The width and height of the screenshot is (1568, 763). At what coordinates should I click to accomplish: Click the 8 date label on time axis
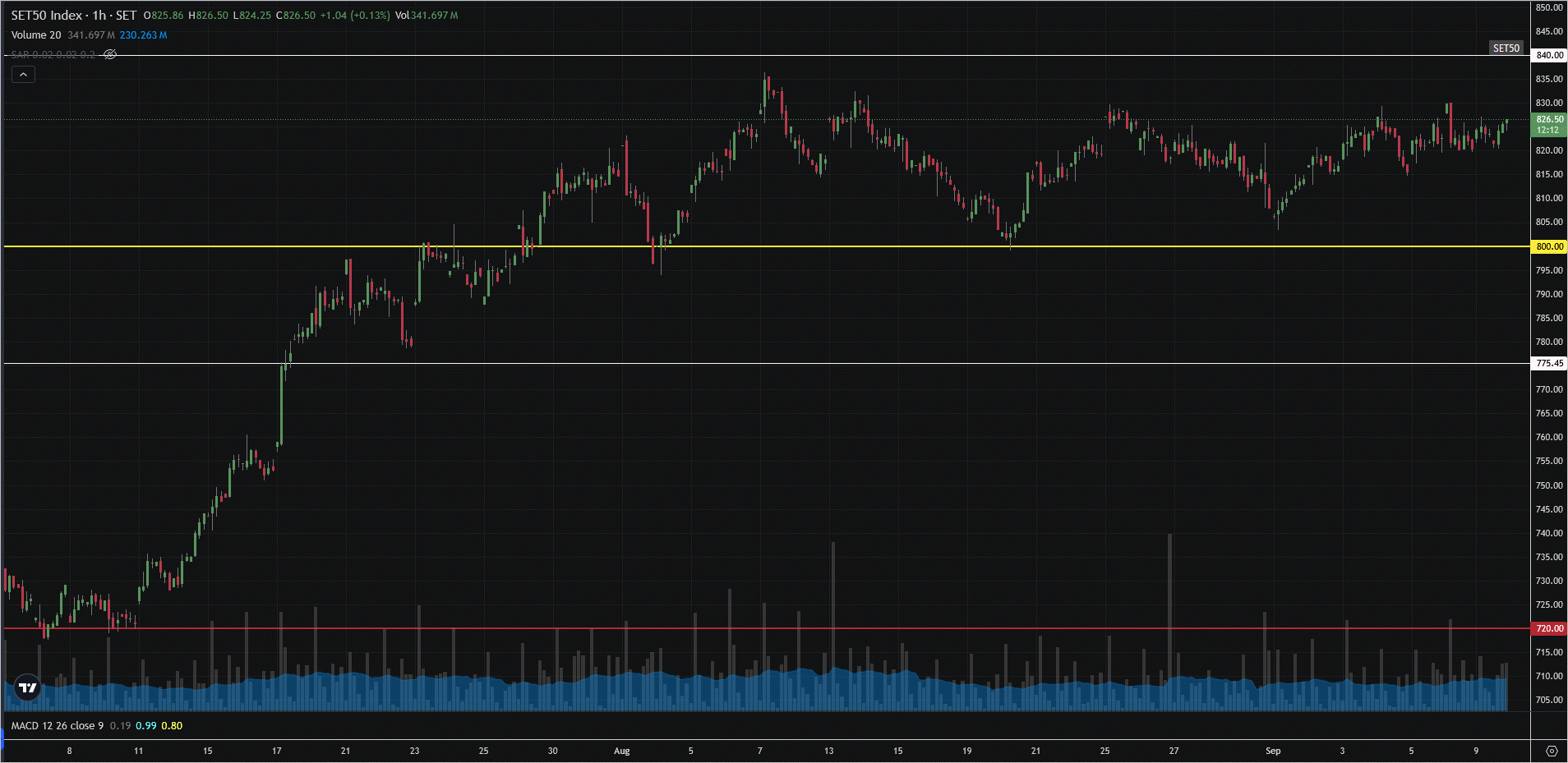coord(69,751)
